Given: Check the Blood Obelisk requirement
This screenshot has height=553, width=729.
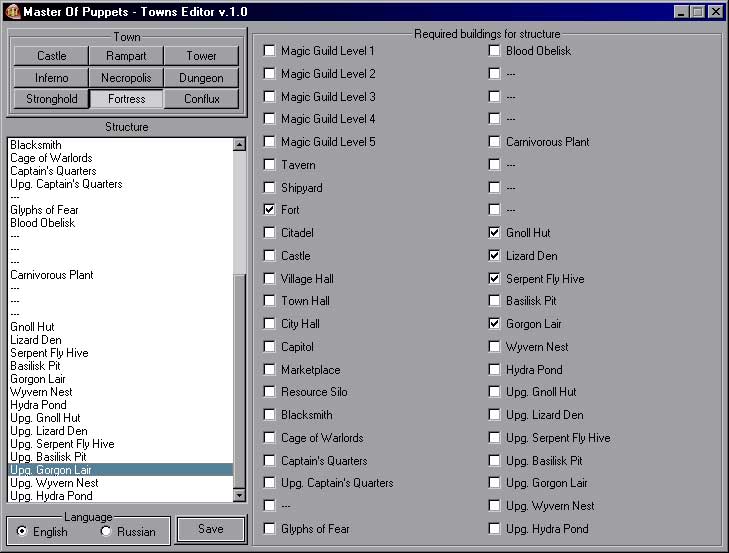Looking at the screenshot, I should click(x=494, y=50).
